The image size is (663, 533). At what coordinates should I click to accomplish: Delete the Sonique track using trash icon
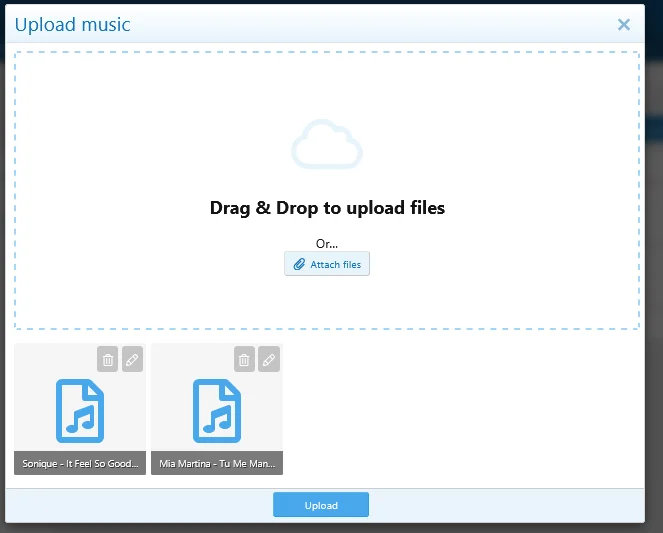click(107, 359)
